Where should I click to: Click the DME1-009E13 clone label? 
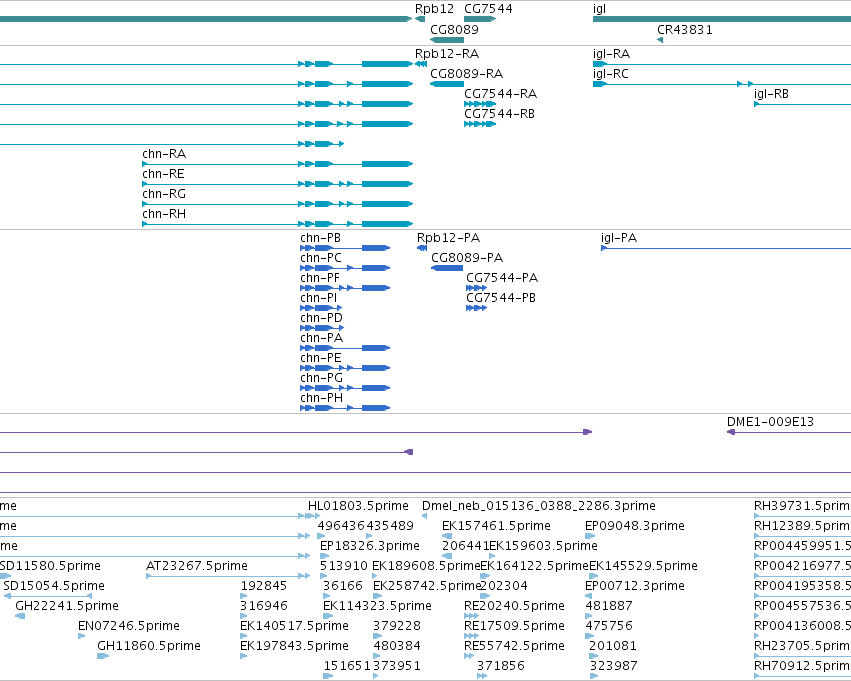pos(770,422)
